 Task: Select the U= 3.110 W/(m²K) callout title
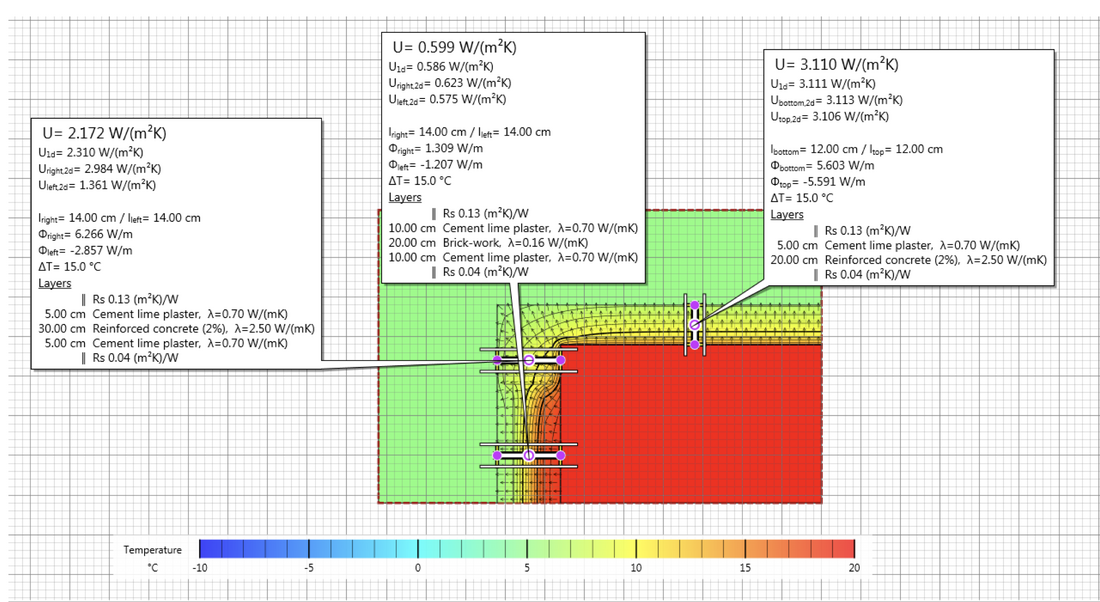[836, 65]
